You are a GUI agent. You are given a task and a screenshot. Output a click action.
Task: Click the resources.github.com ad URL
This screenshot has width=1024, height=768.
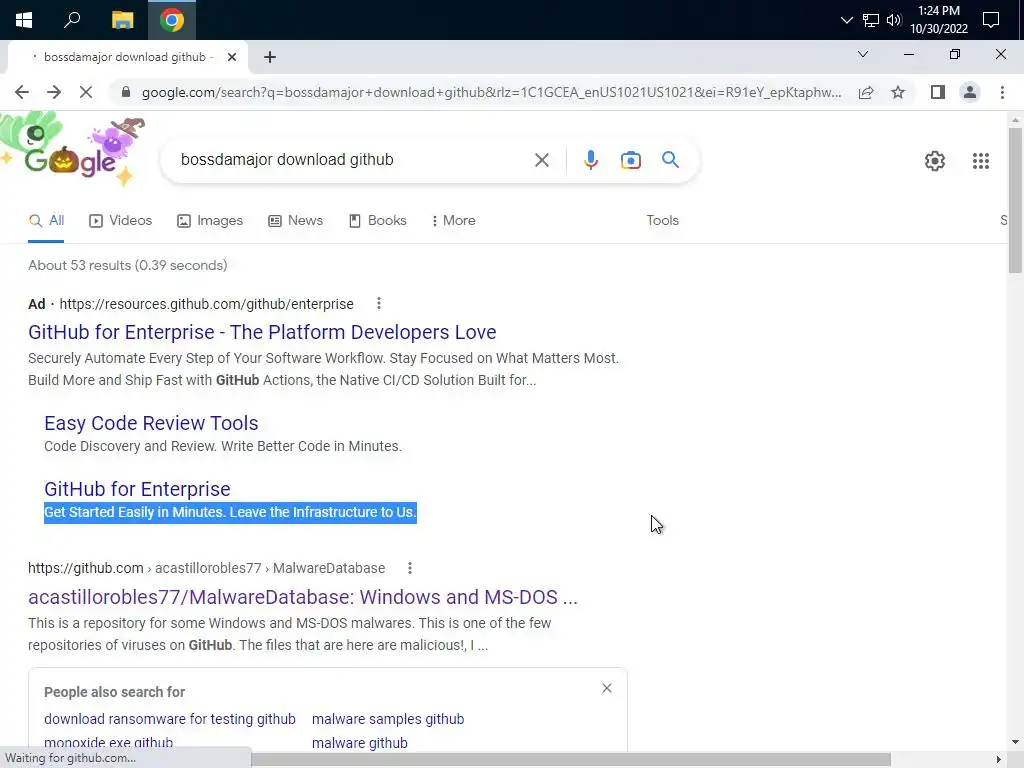point(206,304)
